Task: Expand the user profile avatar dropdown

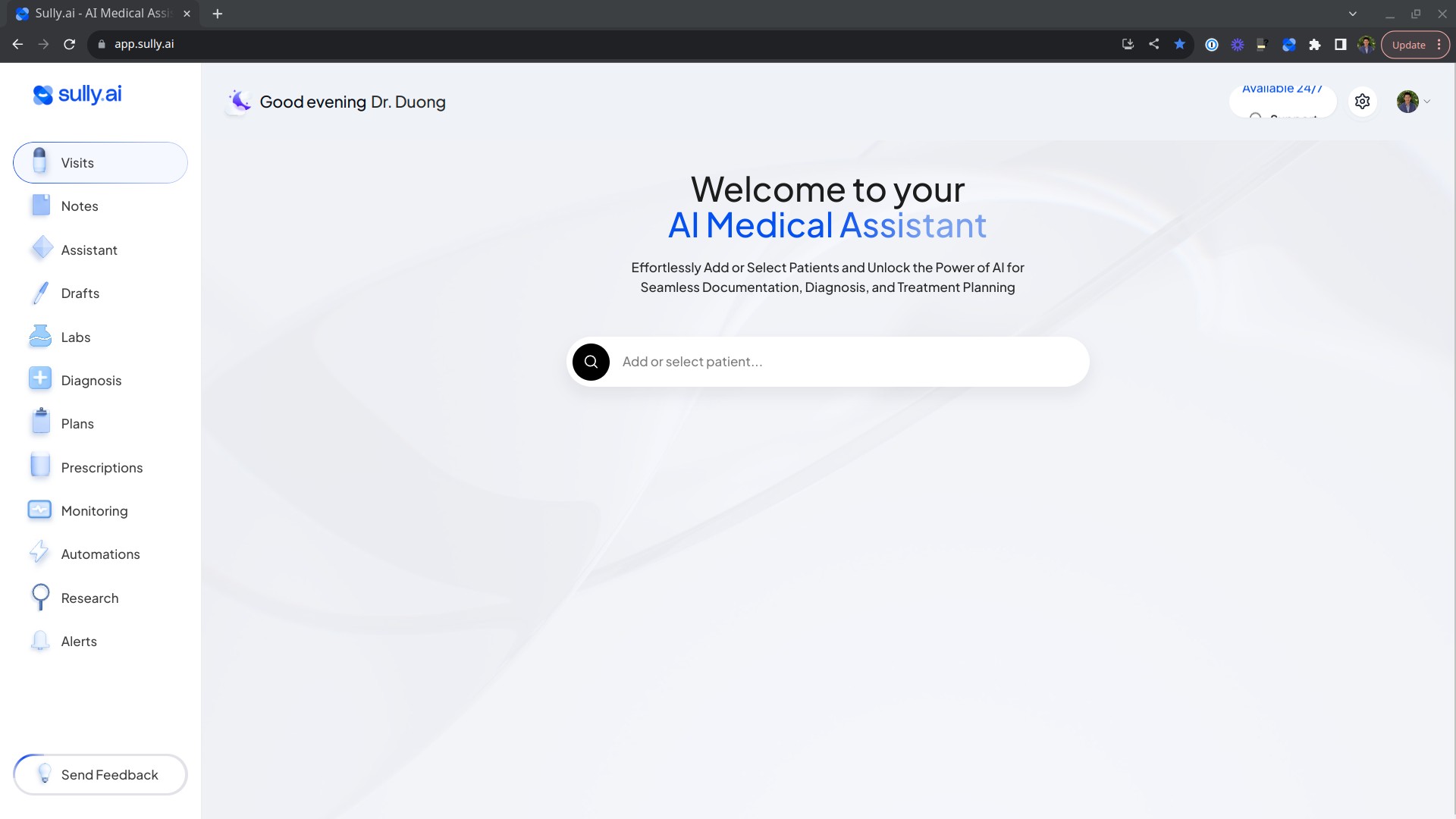Action: (x=1413, y=102)
